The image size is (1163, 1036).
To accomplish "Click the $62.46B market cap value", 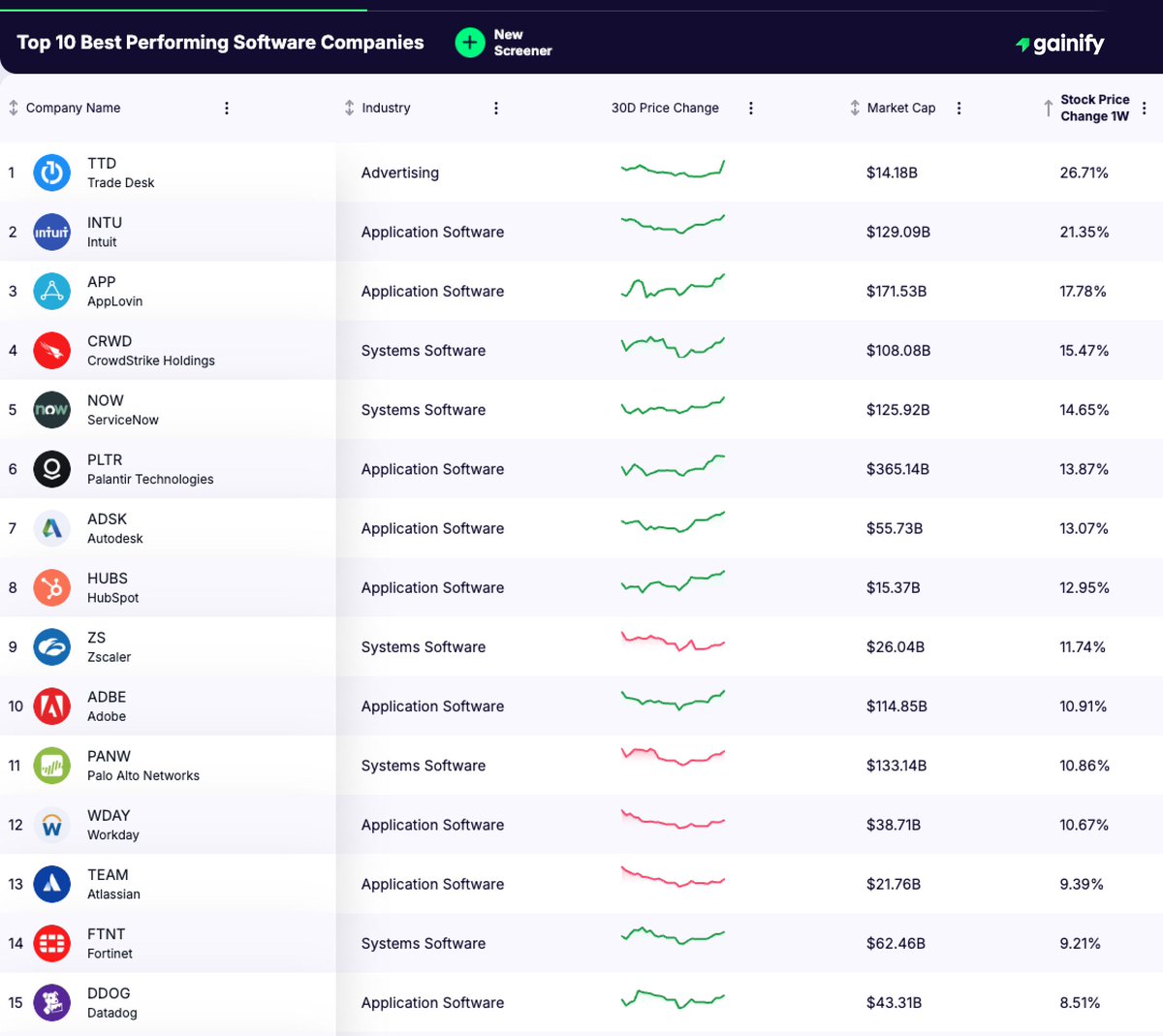I will 896,943.
